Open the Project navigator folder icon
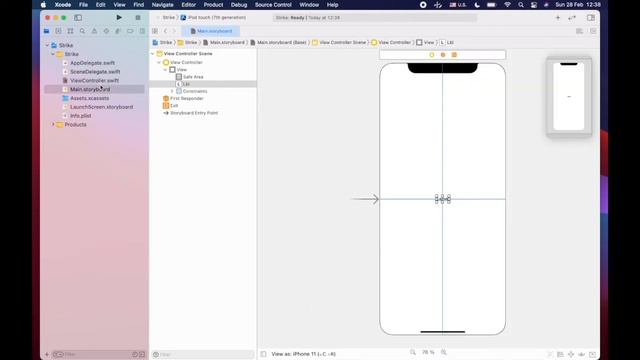The height and width of the screenshot is (360, 640). pos(47,31)
